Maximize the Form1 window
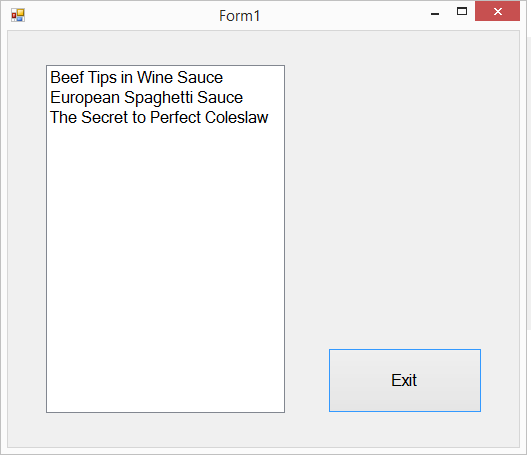This screenshot has height=459, width=531. click(x=462, y=12)
